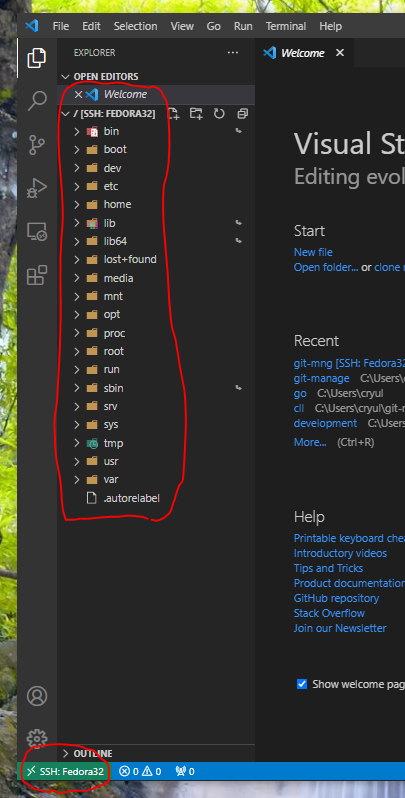
Task: Close the Welcome tab
Action: click(340, 53)
